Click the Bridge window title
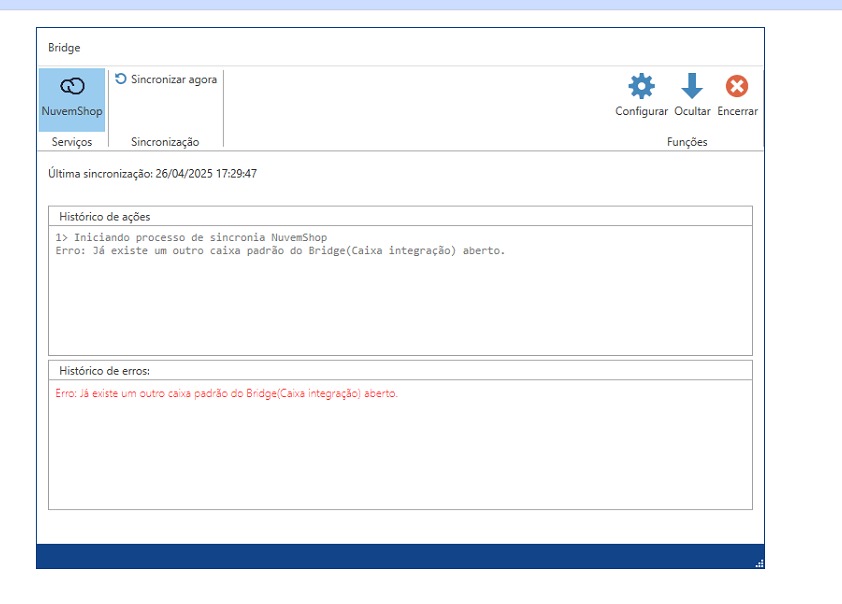This screenshot has height=604, width=842. pos(64,48)
